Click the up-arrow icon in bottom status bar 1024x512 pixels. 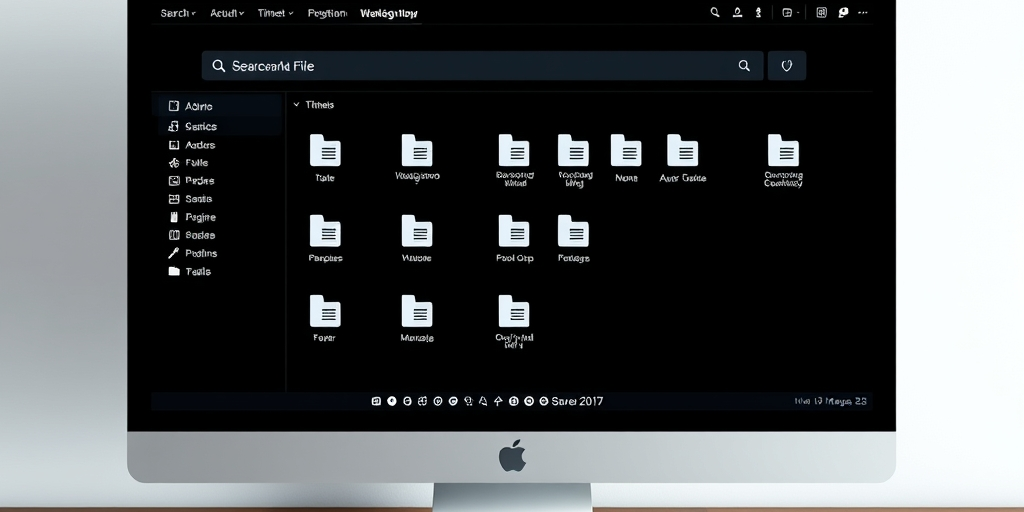tap(498, 401)
